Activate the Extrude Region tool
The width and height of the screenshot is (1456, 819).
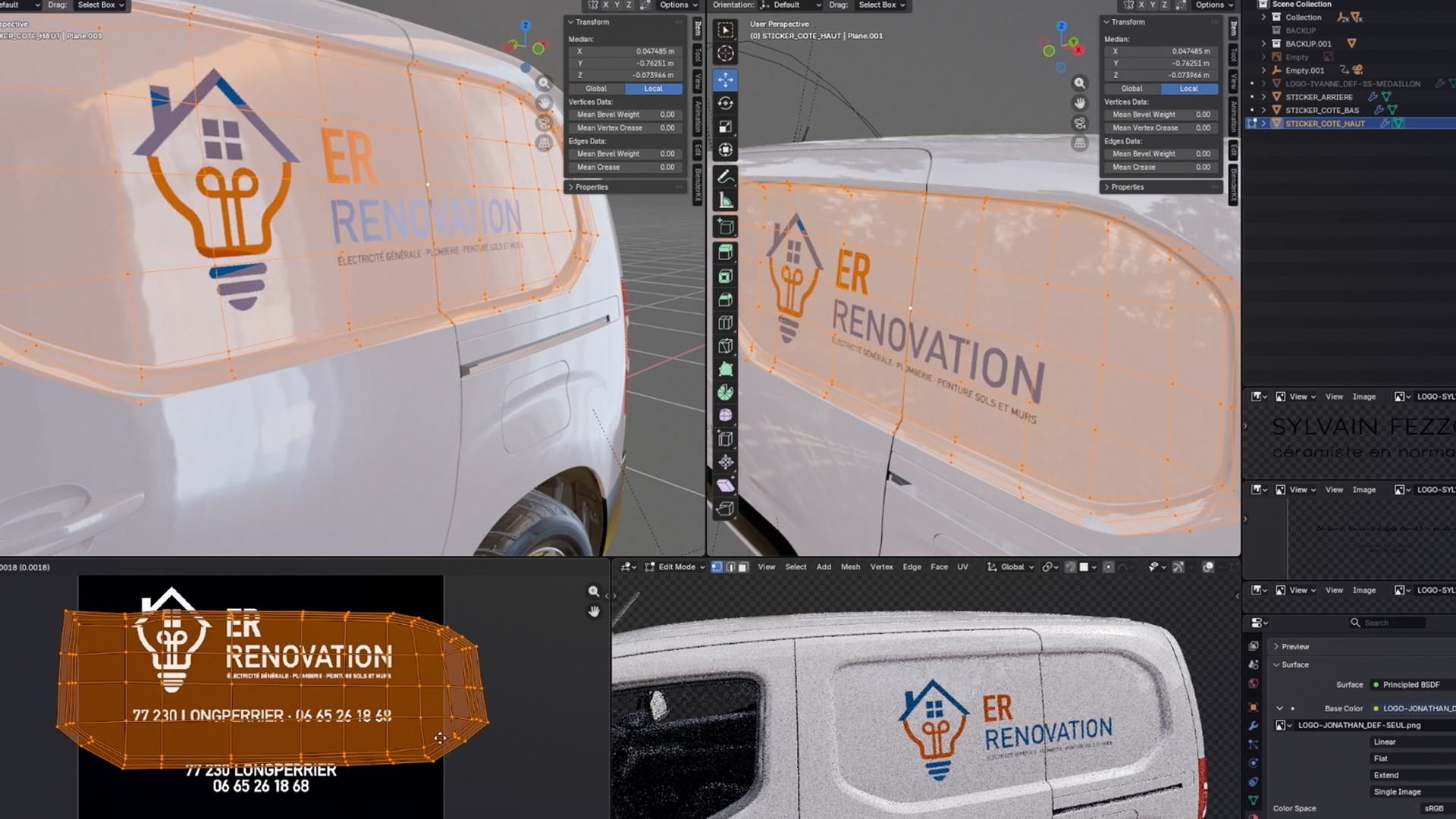point(726,252)
